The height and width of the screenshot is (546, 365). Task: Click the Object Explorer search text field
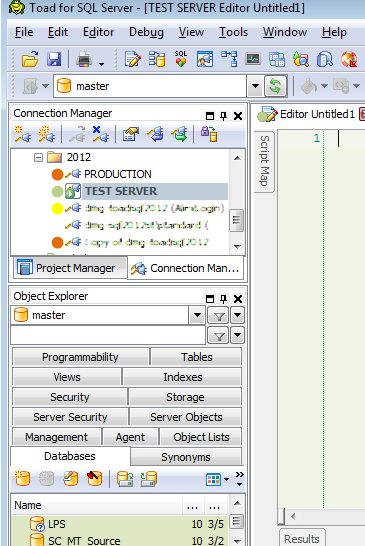[x=108, y=336]
